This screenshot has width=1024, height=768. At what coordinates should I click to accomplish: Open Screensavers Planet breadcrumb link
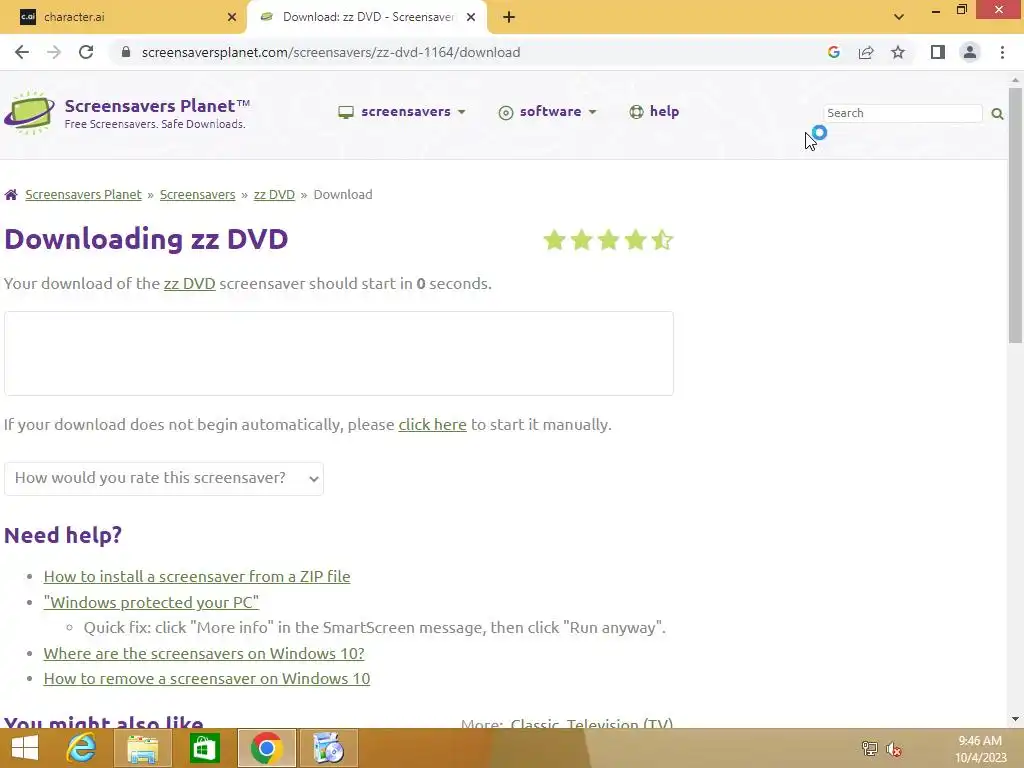[x=84, y=195]
